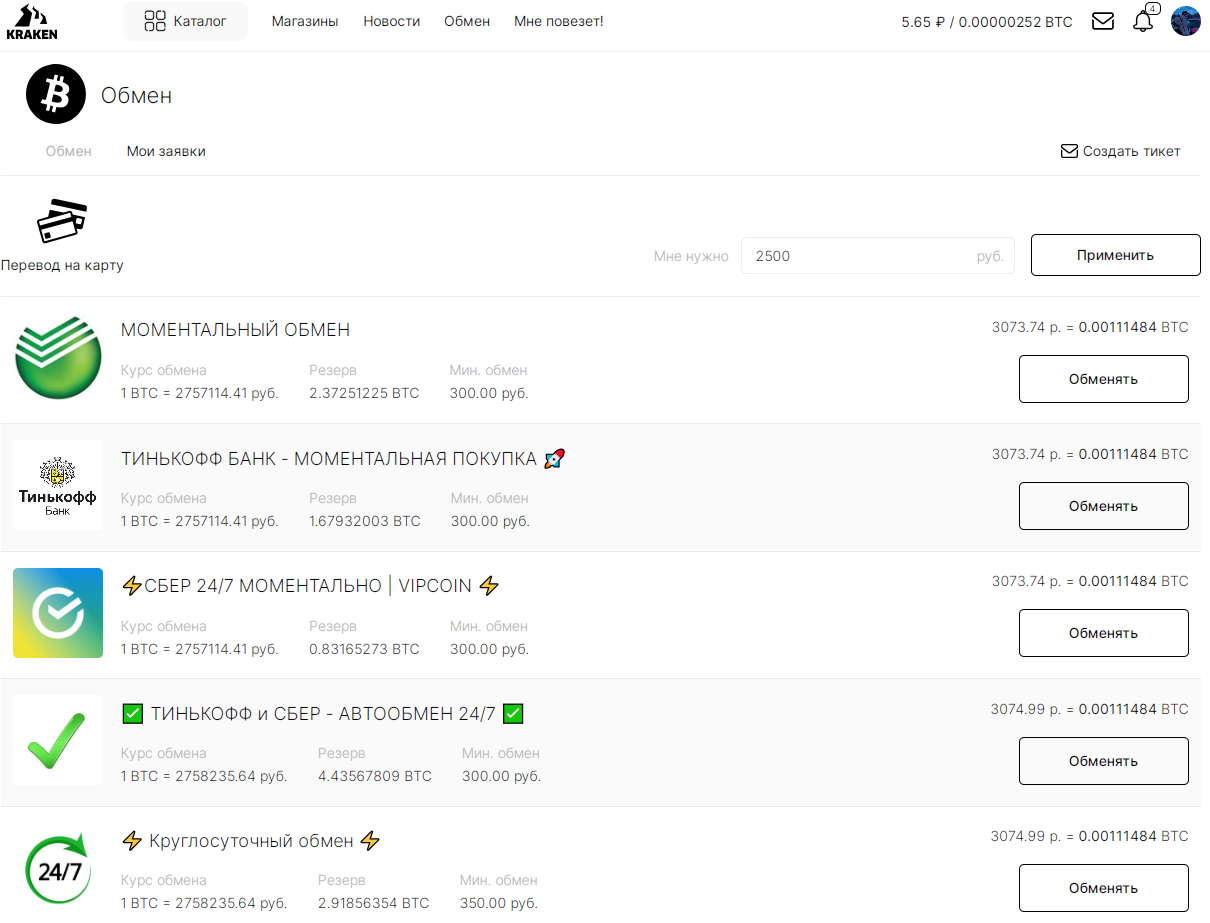Click Обменять for СБЕР 24/7 VIPCOIN
This screenshot has width=1210, height=923.
point(1104,633)
